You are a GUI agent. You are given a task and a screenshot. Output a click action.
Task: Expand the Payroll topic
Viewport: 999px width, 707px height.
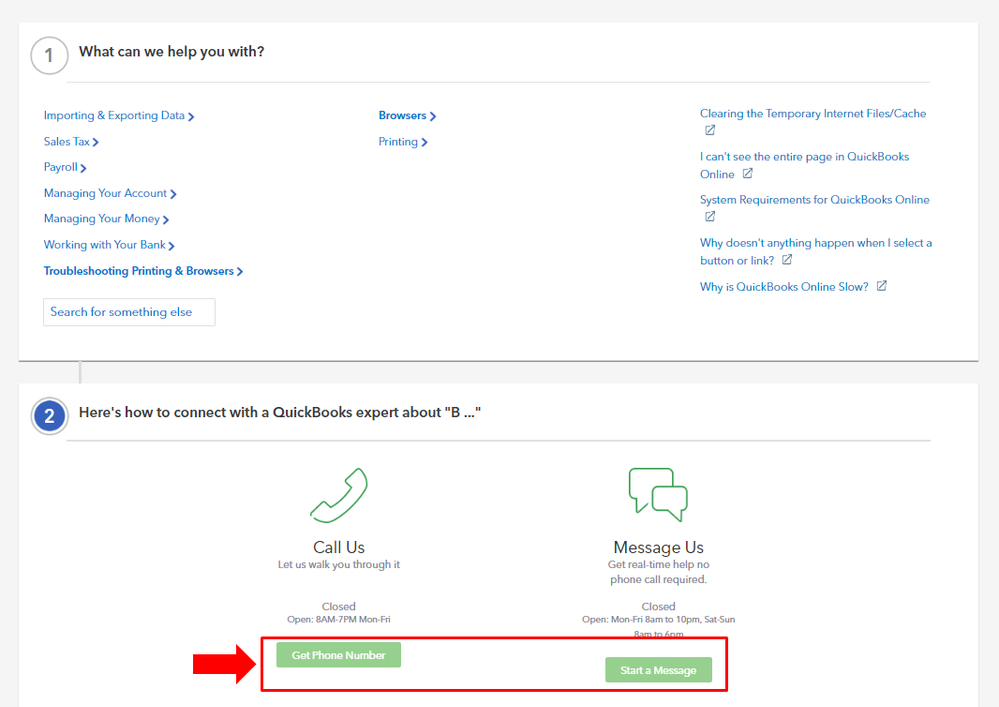pos(64,168)
